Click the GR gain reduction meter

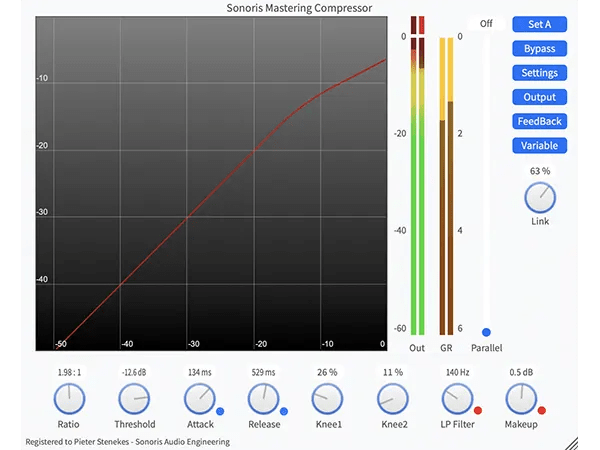tap(447, 186)
